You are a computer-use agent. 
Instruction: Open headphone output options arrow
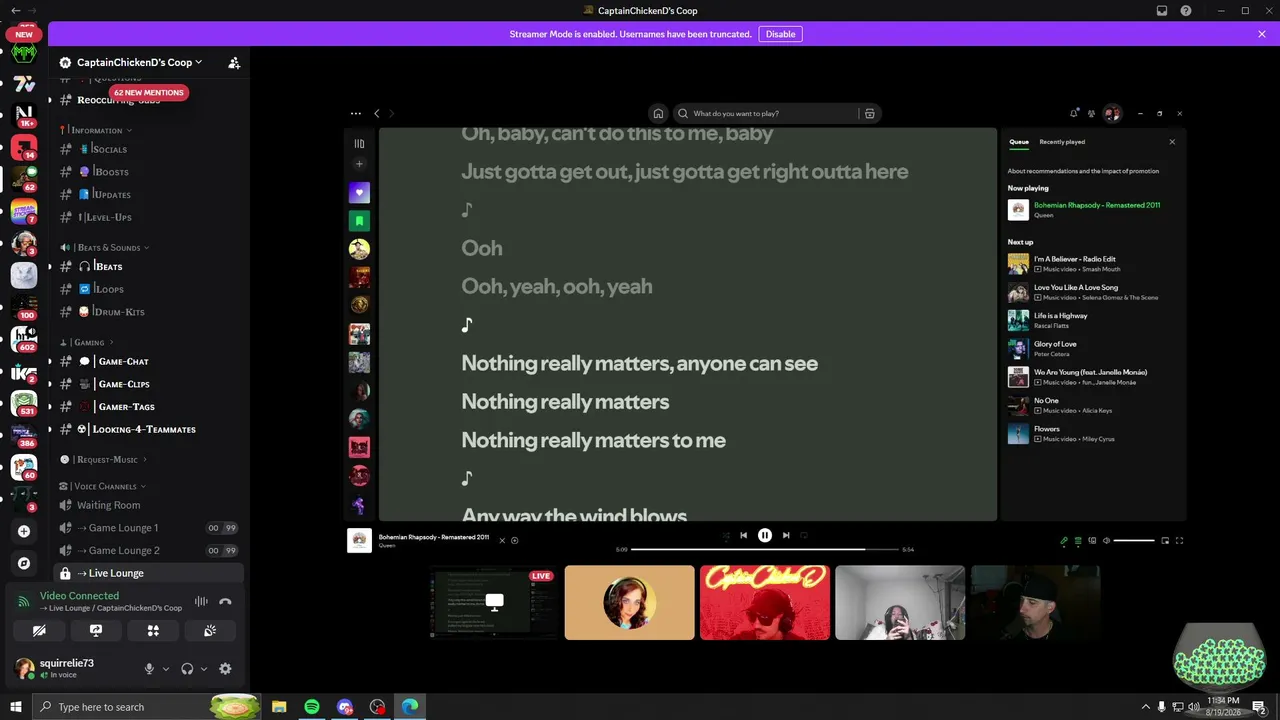point(204,669)
